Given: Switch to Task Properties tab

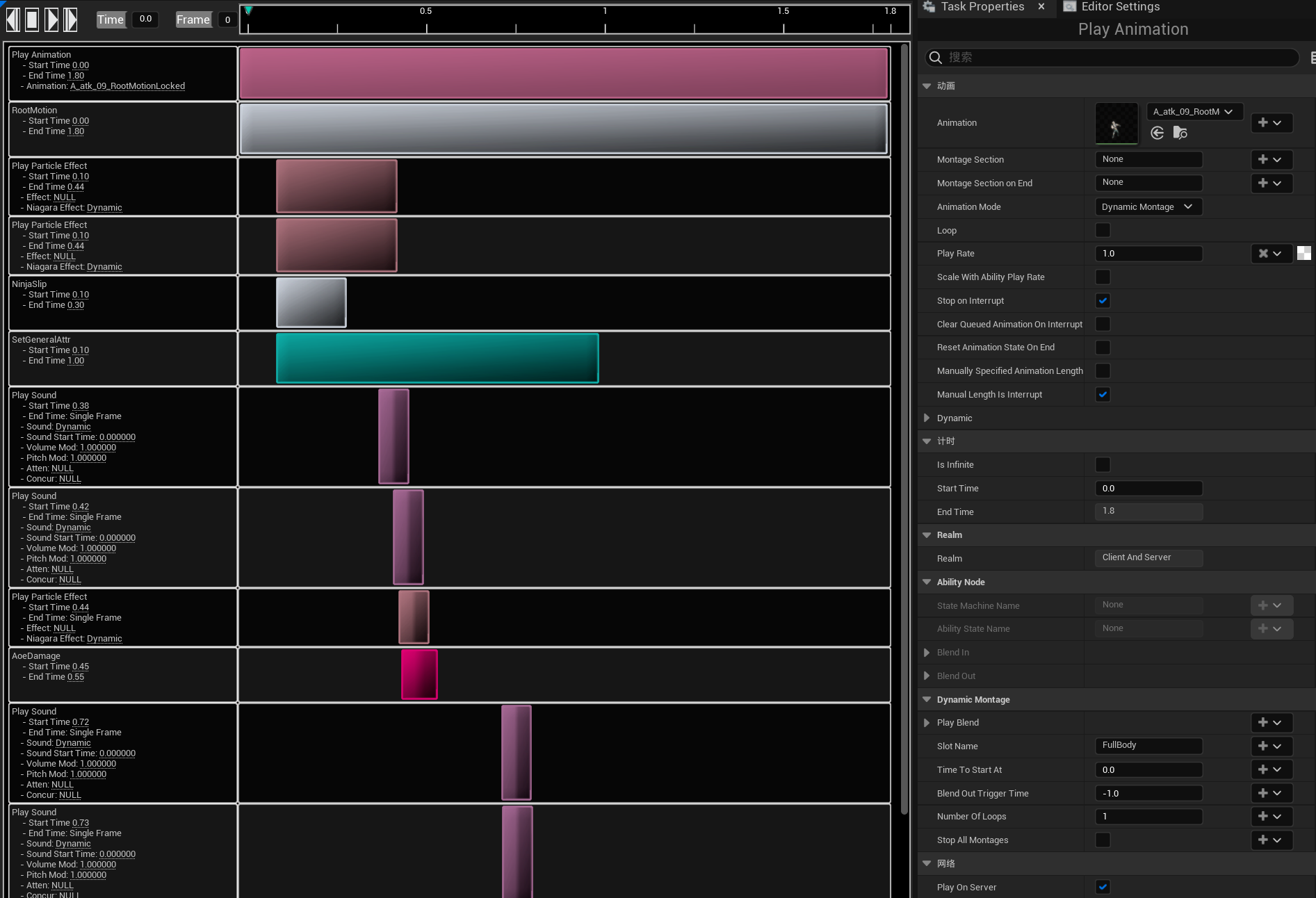Looking at the screenshot, I should (982, 6).
